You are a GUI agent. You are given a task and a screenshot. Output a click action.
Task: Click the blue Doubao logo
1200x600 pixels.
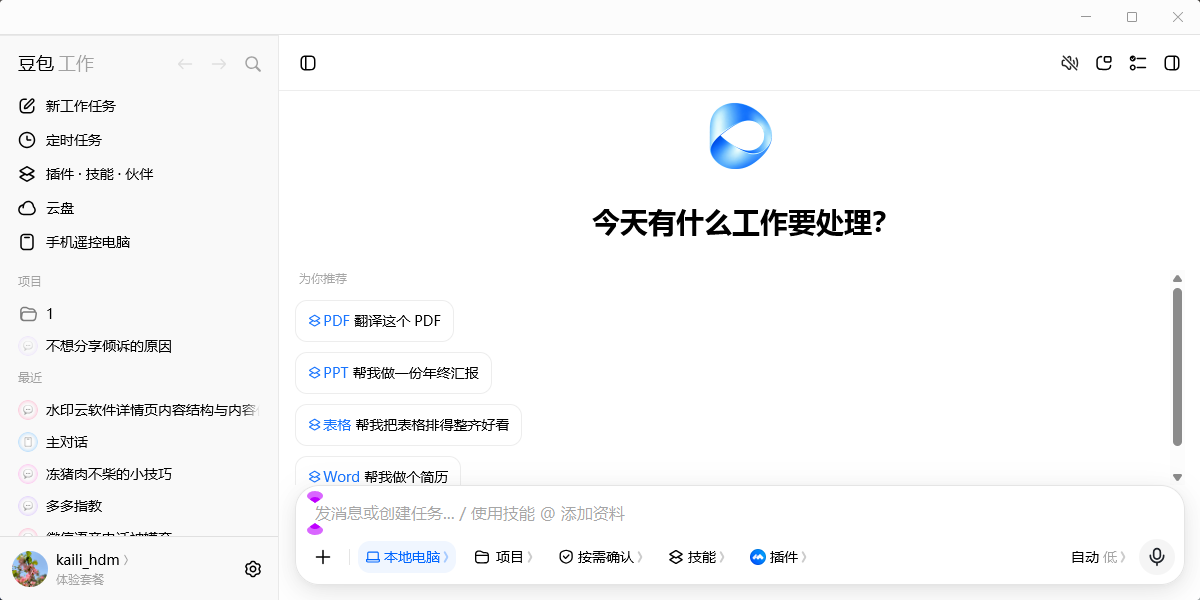[x=740, y=136]
